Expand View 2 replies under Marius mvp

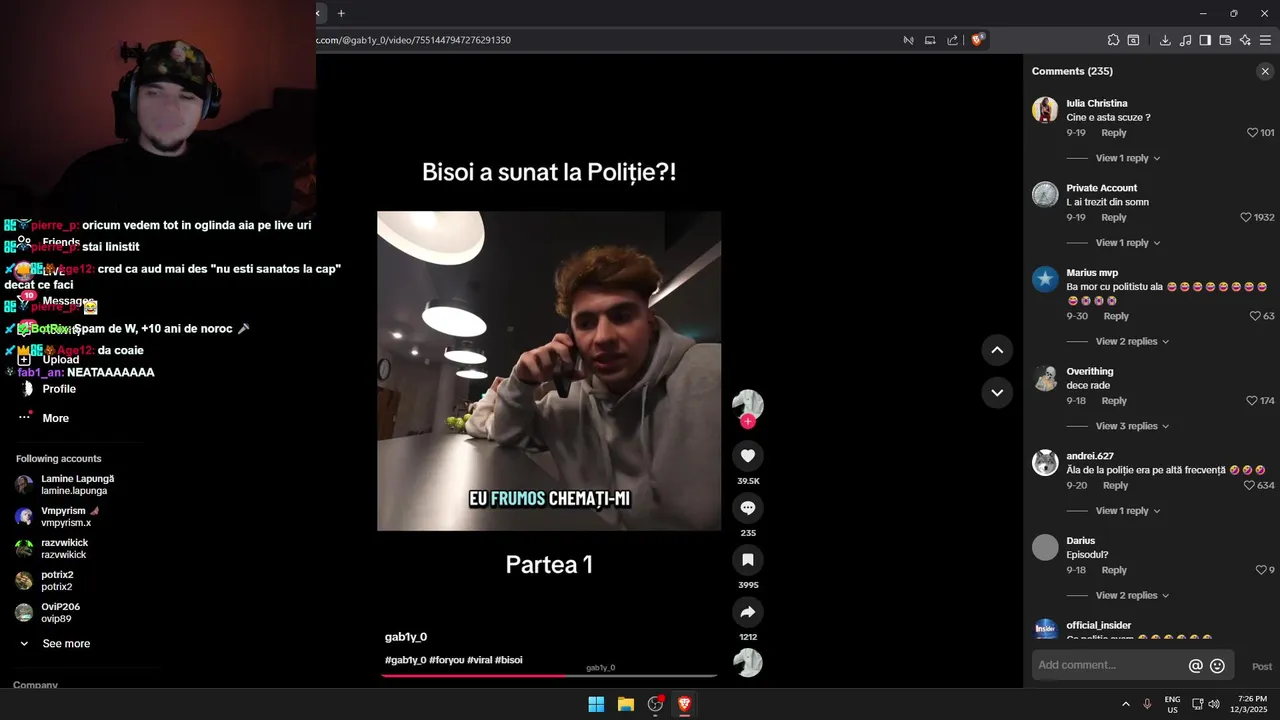1132,342
